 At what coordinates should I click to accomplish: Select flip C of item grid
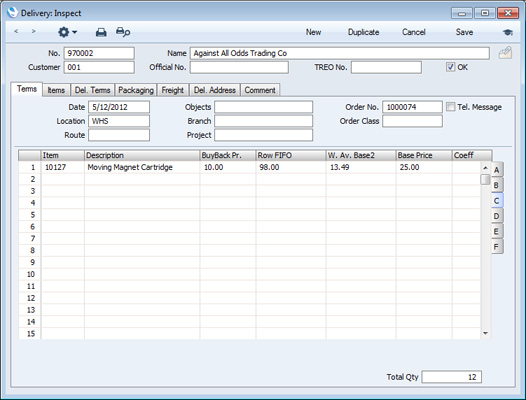pyautogui.click(x=496, y=201)
